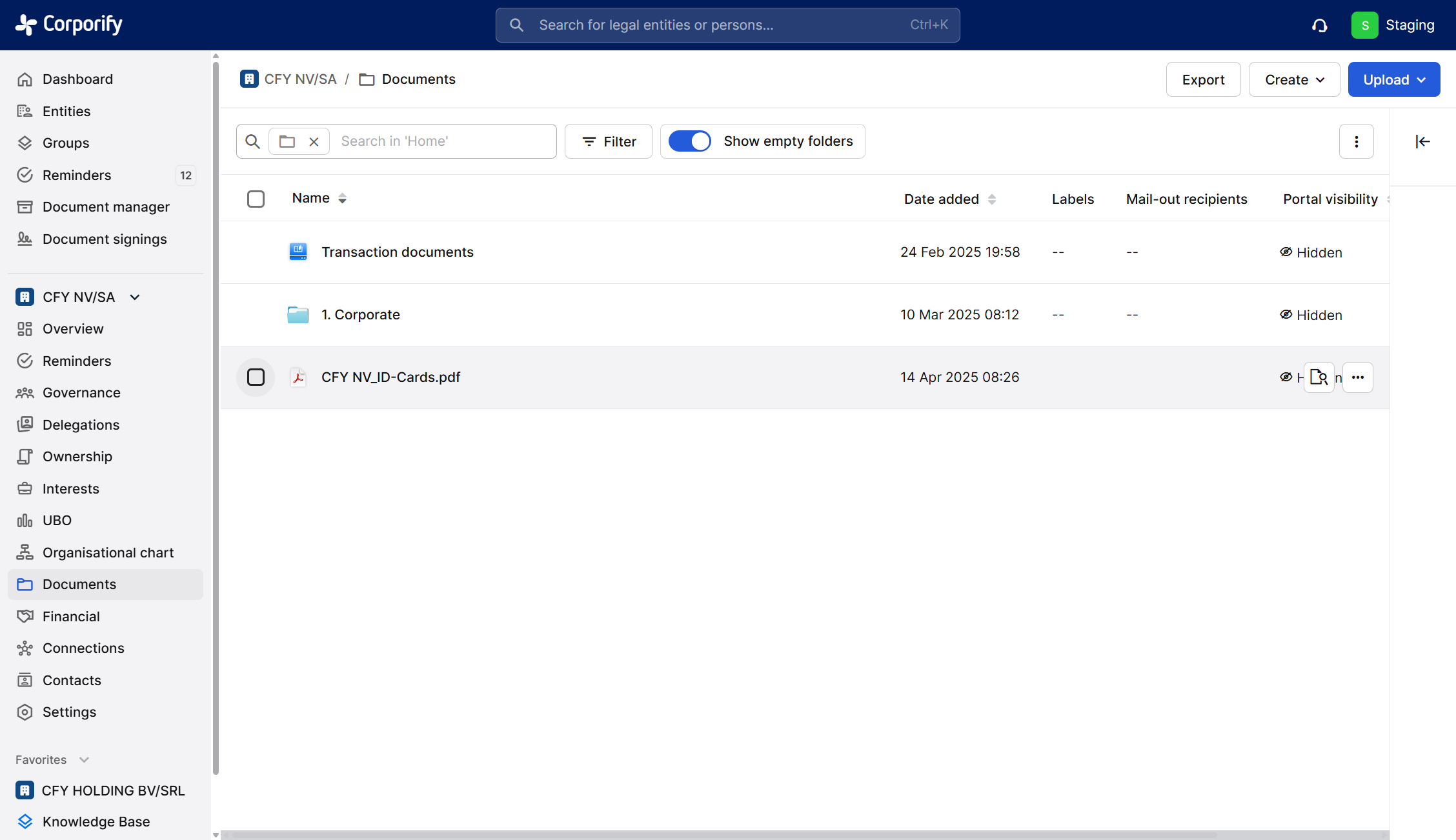This screenshot has height=840, width=1456.
Task: Open the document preview icon on CFY NV_ID-Cards.pdf
Action: (x=1319, y=377)
